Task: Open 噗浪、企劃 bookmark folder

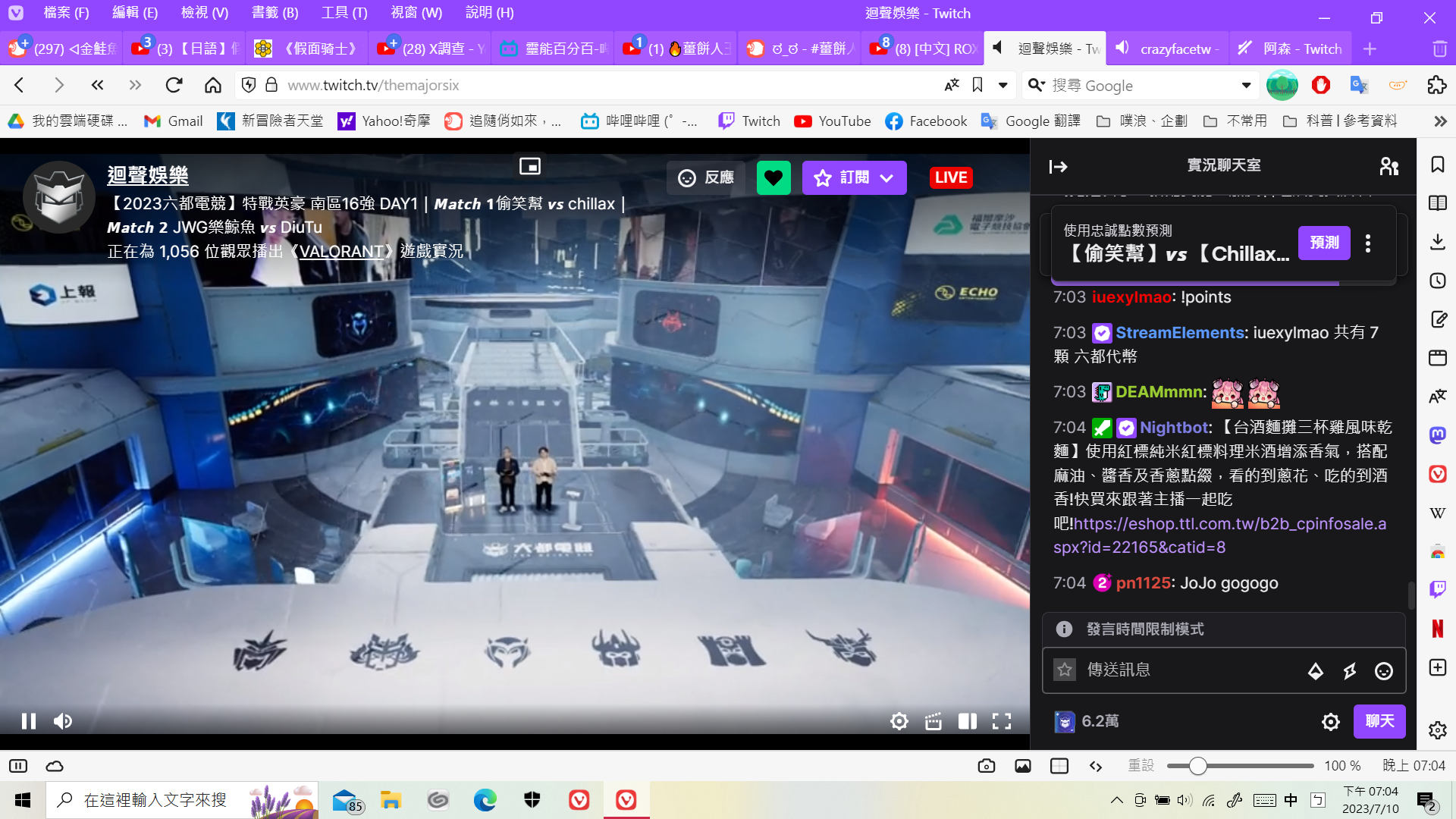Action: [x=1141, y=121]
